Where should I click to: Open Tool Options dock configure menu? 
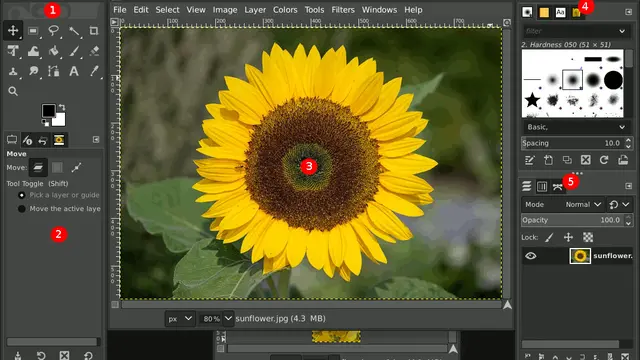96,140
